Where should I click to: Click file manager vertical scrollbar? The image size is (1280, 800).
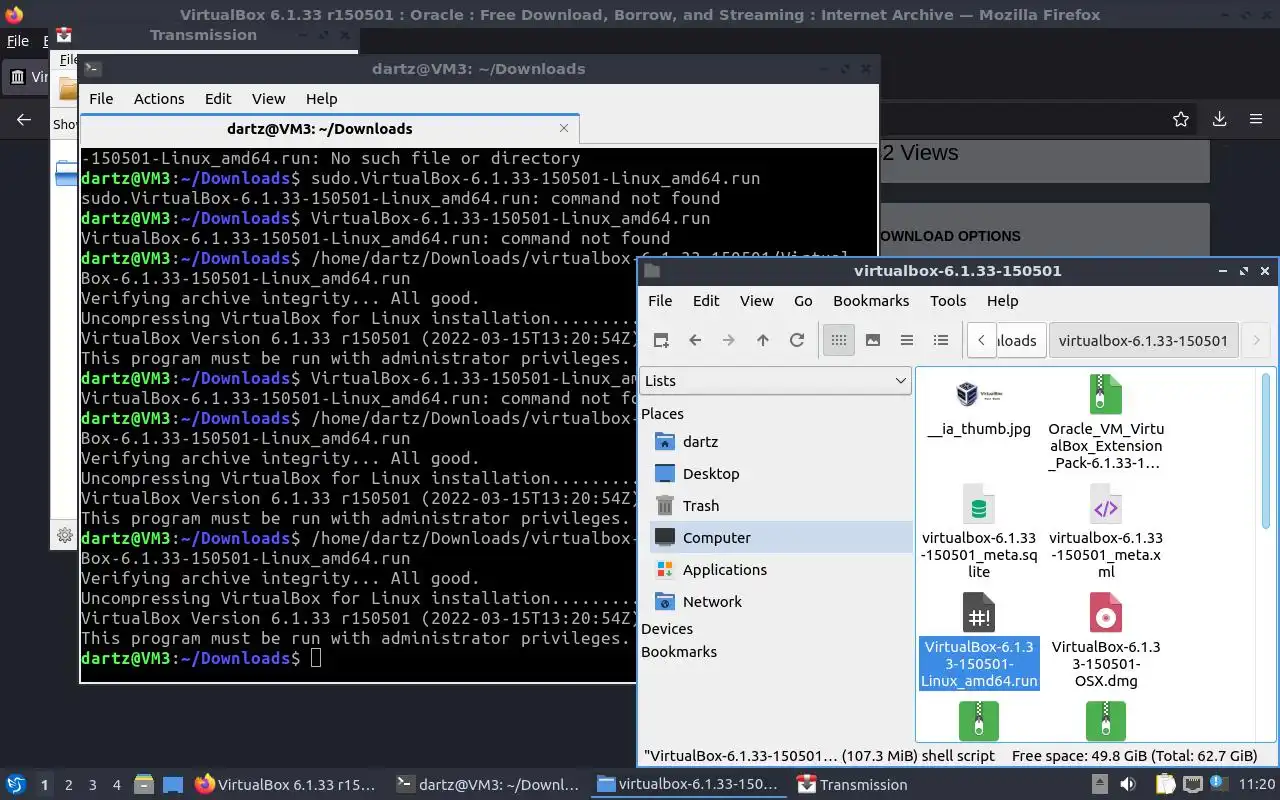[x=1266, y=450]
